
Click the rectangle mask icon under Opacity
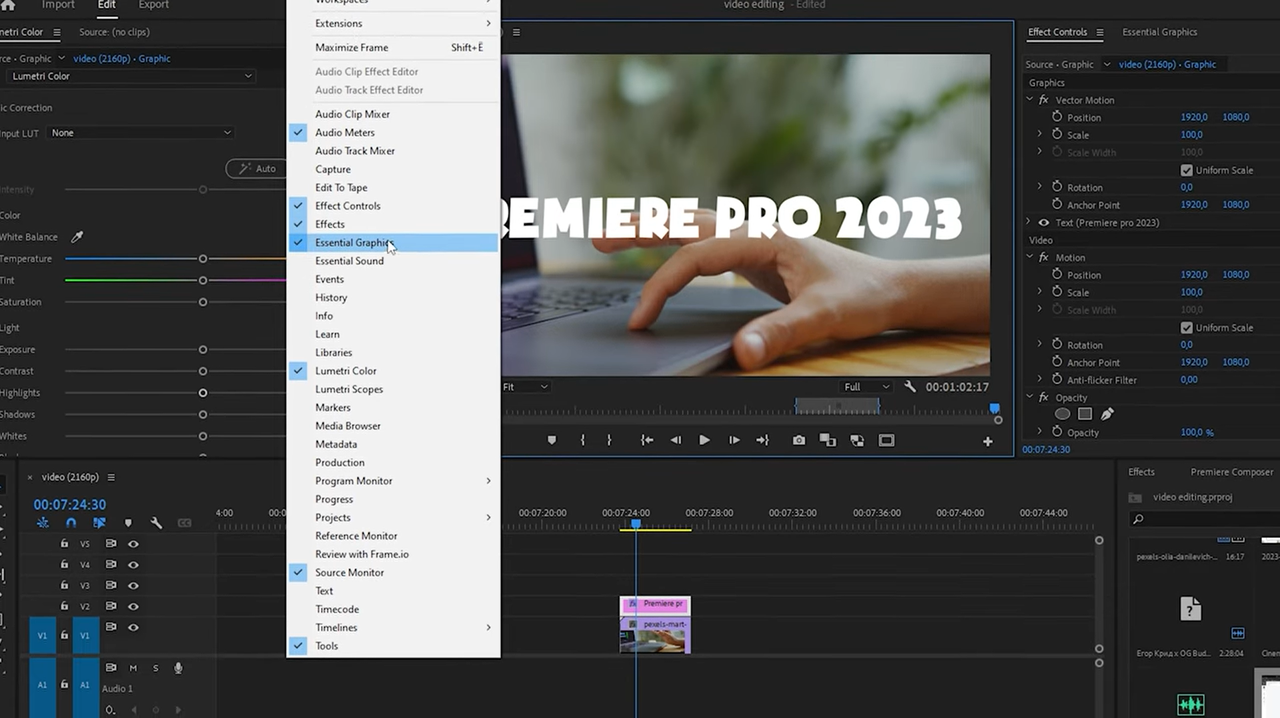1085,414
